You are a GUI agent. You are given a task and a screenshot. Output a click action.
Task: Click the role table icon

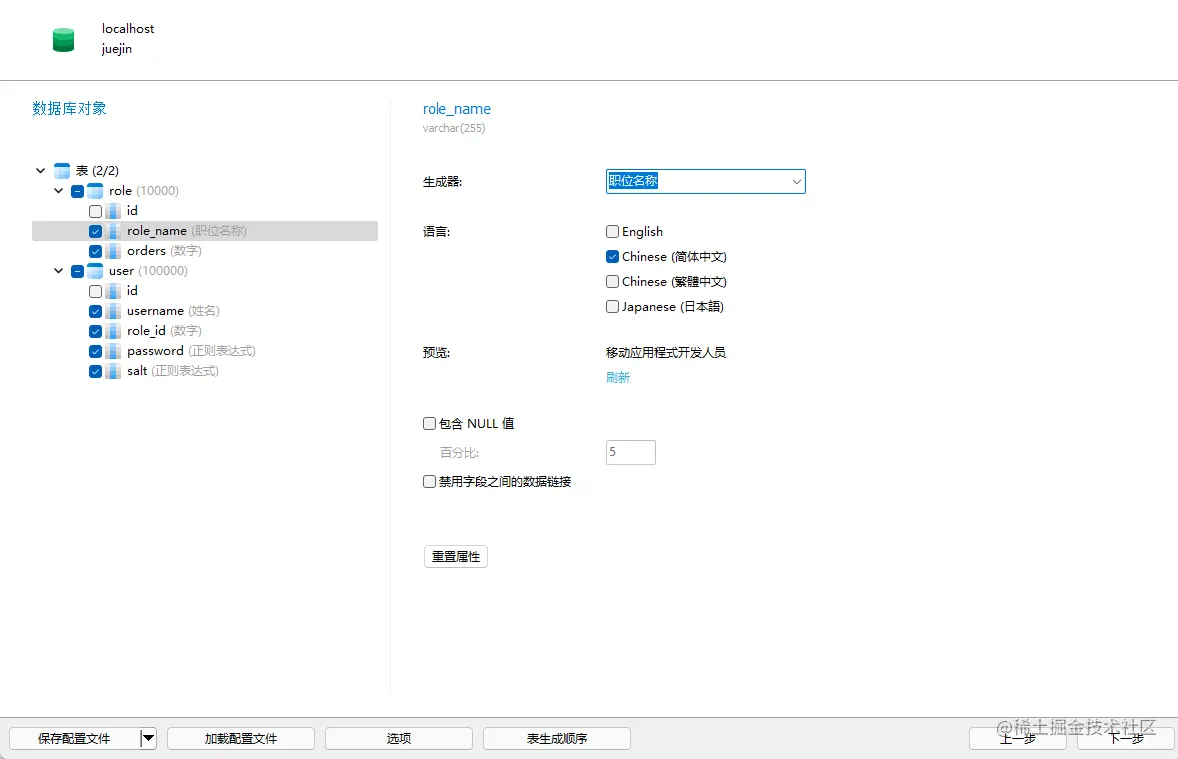click(x=95, y=191)
